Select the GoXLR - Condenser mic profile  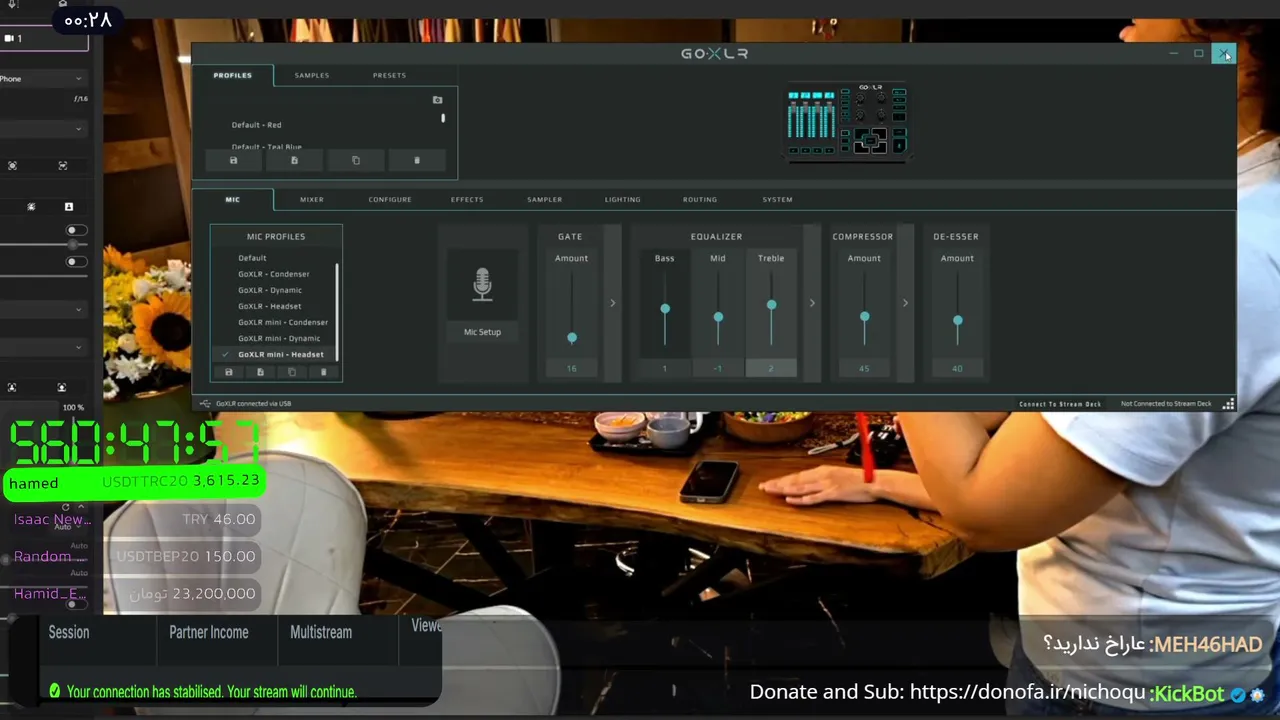273,274
